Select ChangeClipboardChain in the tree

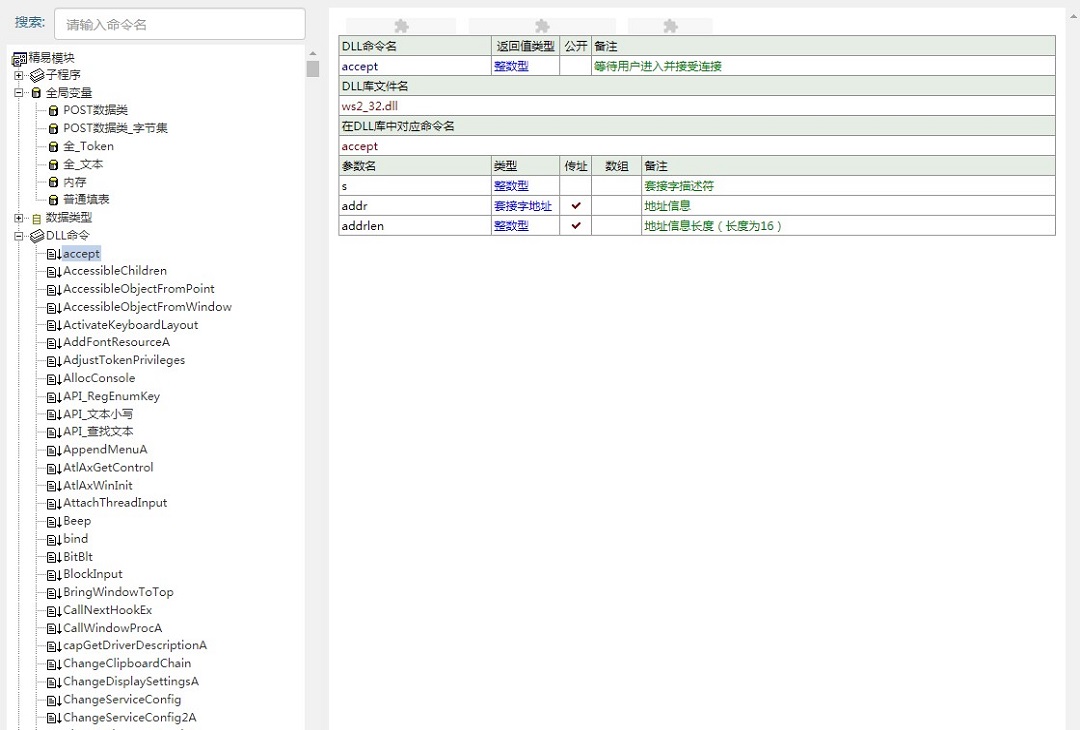tap(127, 663)
